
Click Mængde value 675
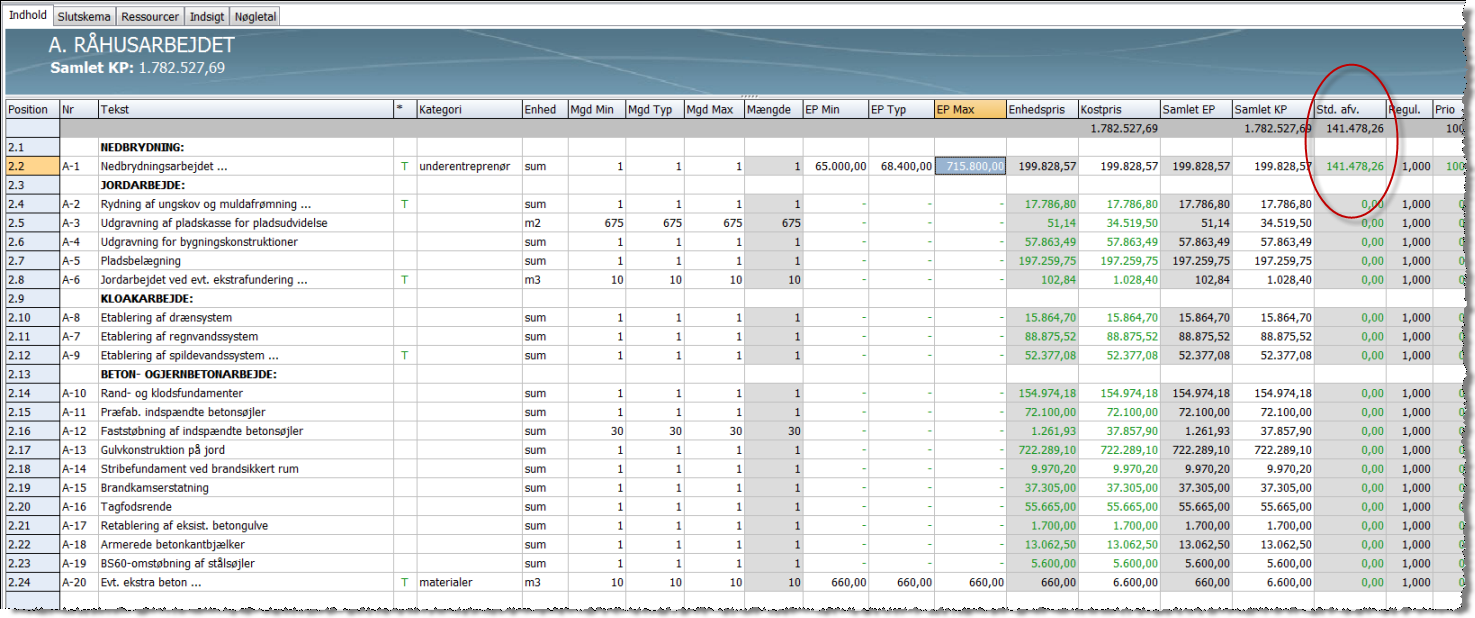click(x=774, y=223)
